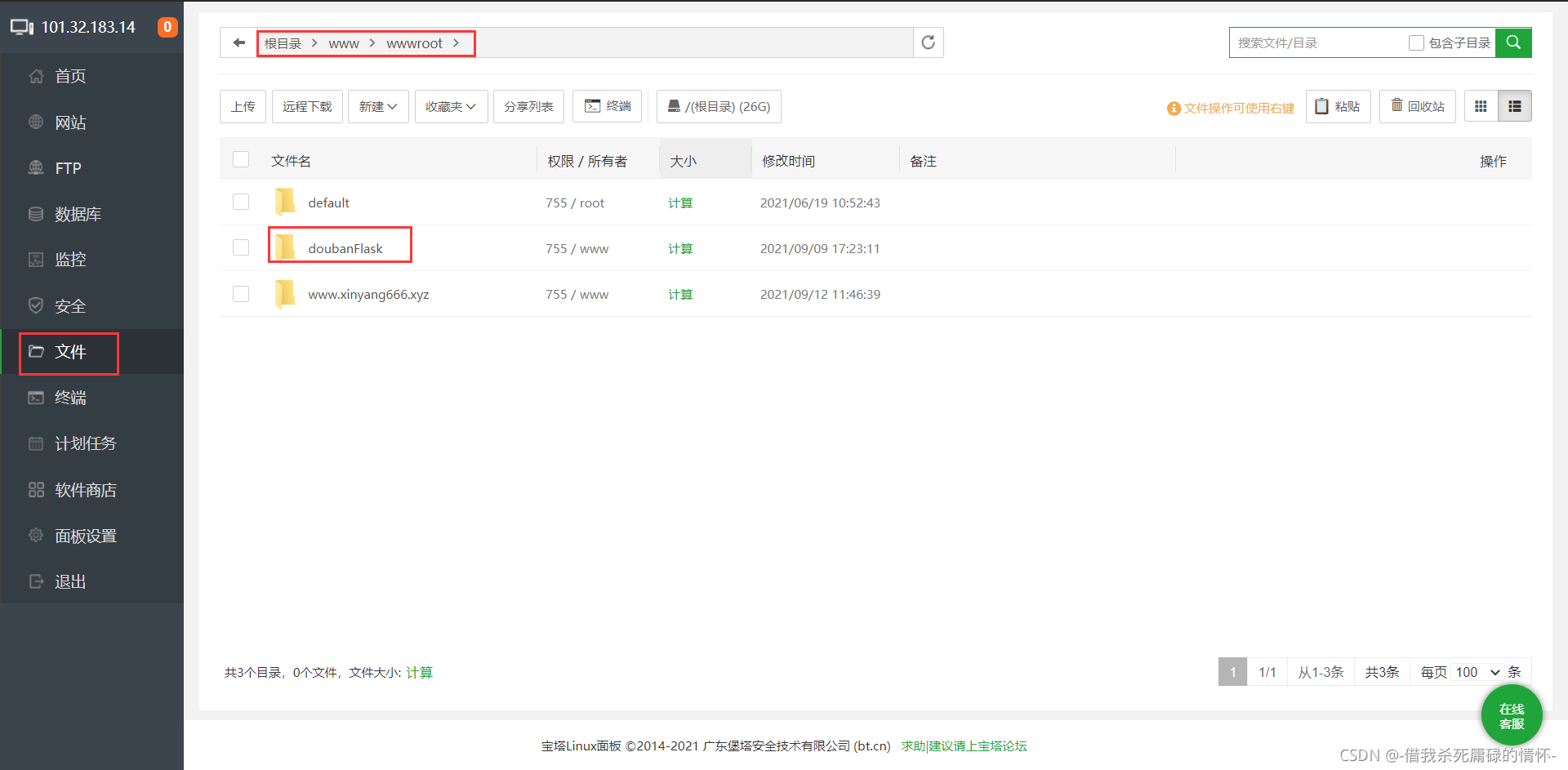The width and height of the screenshot is (1568, 770).
Task: Open the per-page 100 dropdown
Action: click(1477, 672)
